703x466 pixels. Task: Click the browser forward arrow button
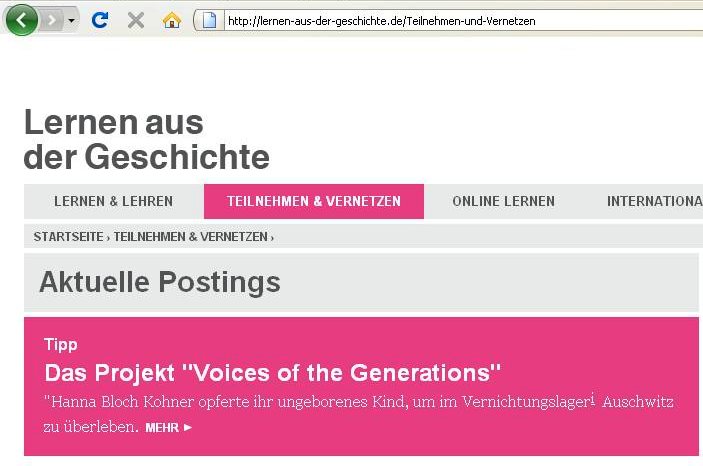tap(51, 19)
